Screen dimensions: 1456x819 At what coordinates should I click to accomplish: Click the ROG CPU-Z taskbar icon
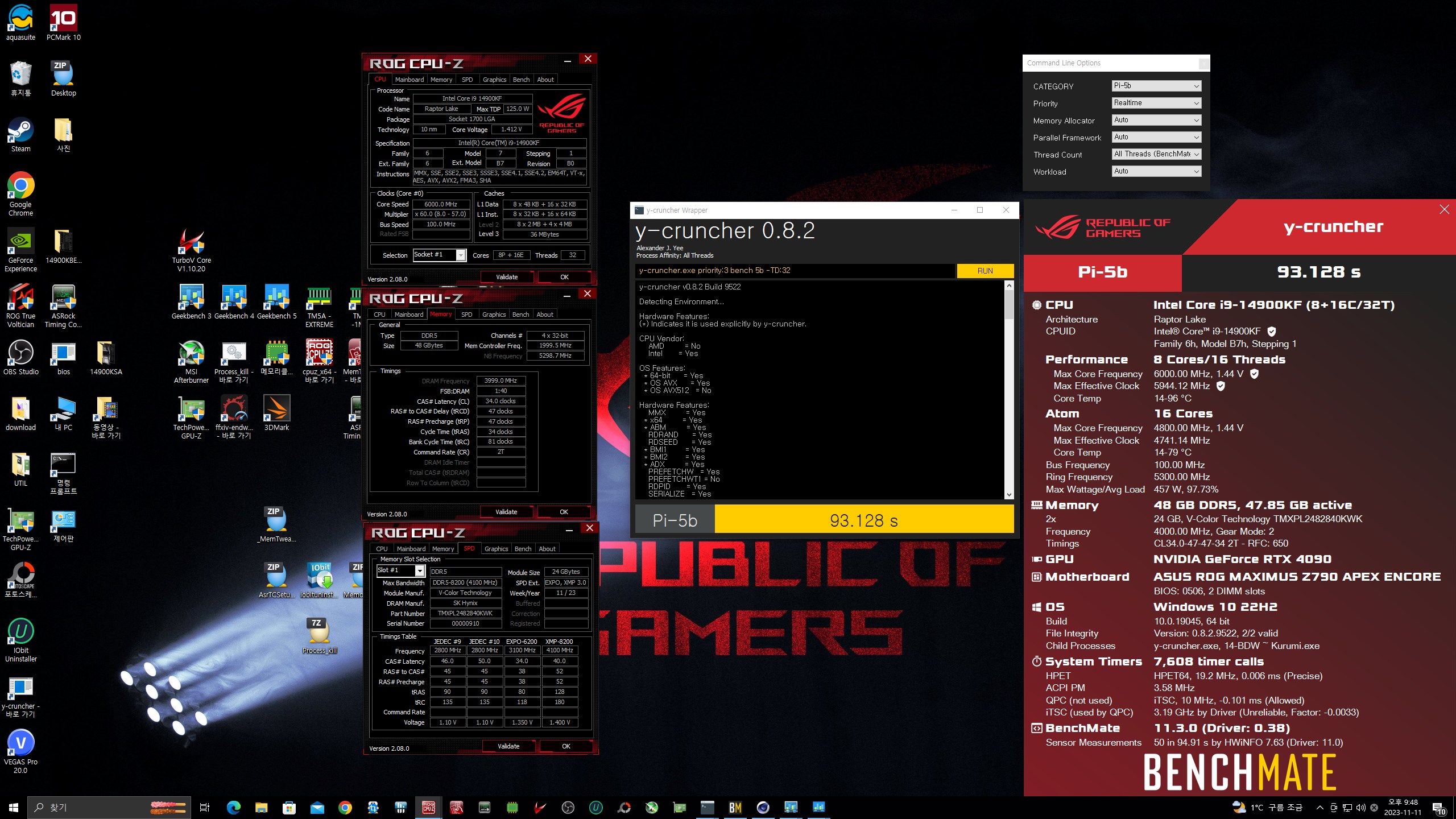pyautogui.click(x=428, y=807)
